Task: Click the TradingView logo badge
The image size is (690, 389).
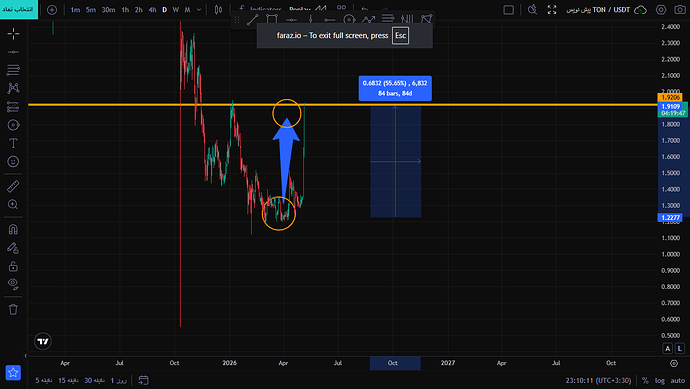Action: click(43, 341)
